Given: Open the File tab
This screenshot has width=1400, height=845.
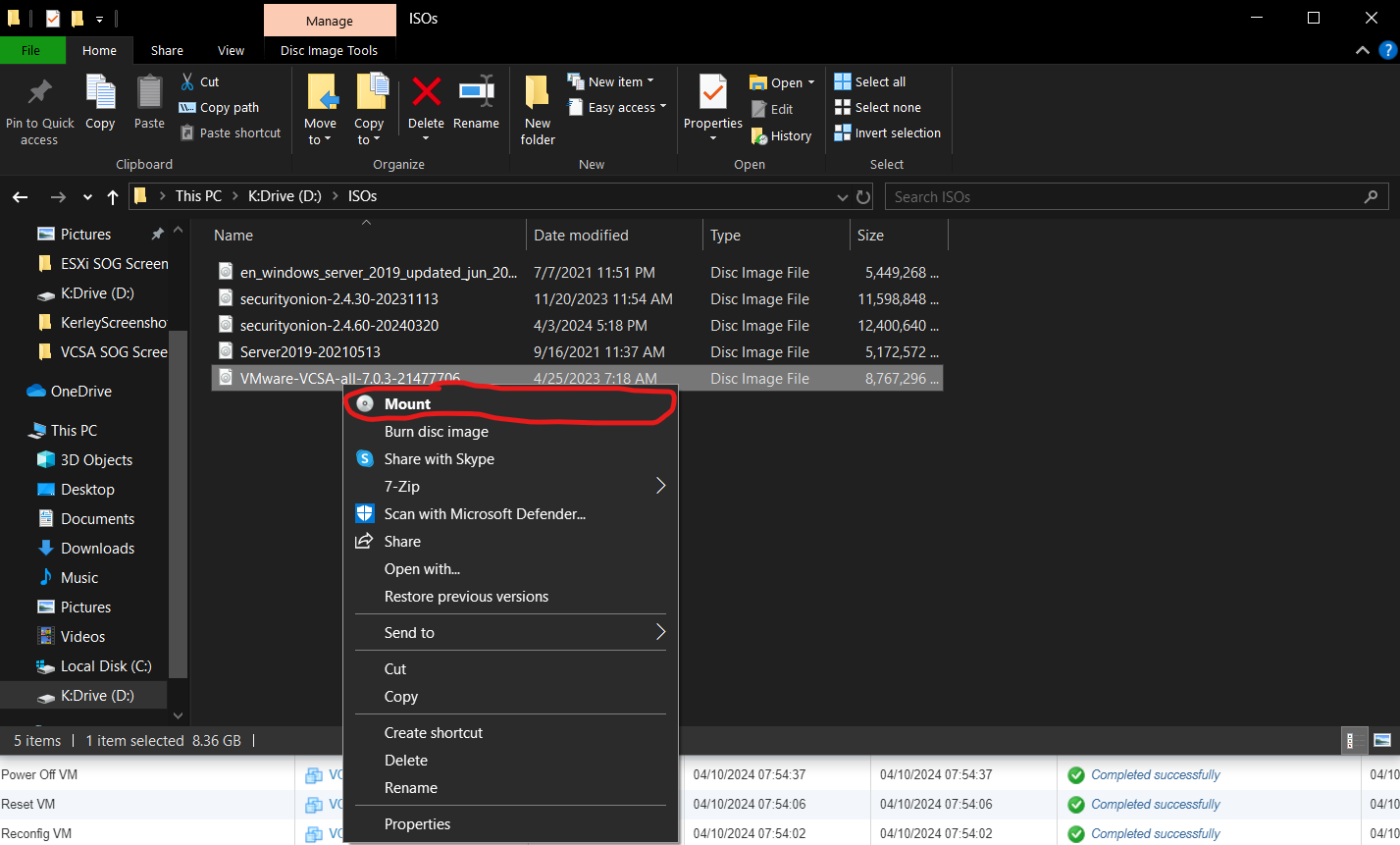Looking at the screenshot, I should click(x=31, y=50).
